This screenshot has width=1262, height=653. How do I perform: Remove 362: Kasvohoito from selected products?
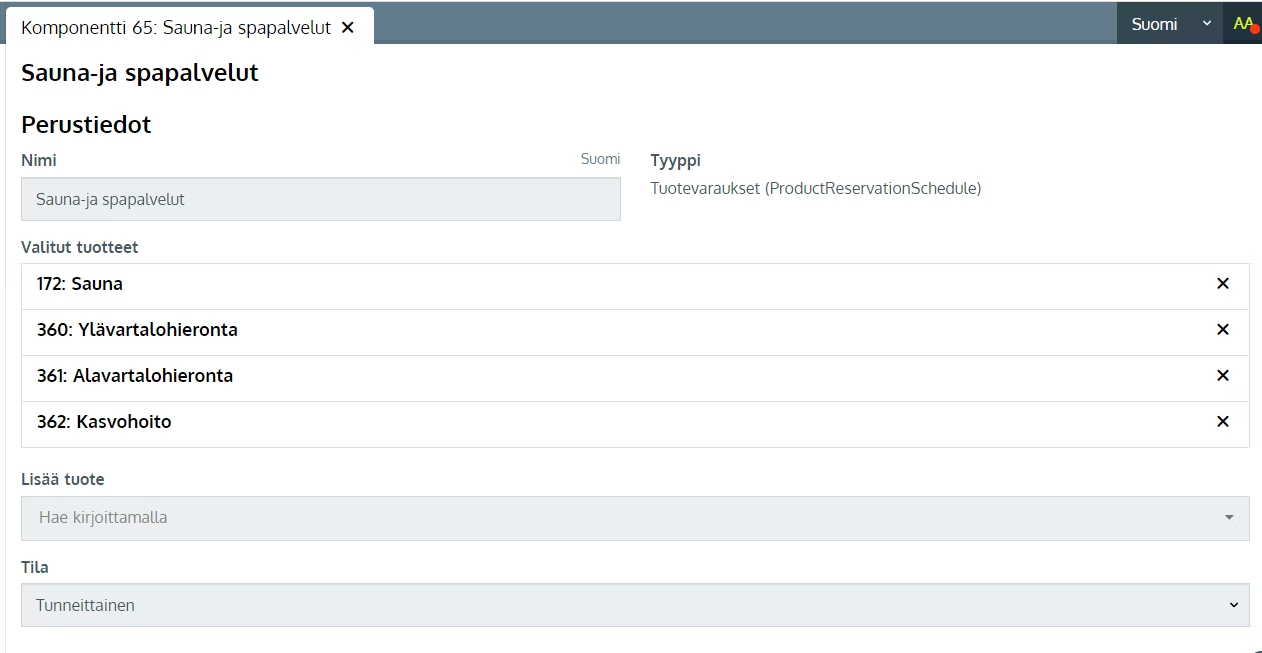(x=1222, y=422)
